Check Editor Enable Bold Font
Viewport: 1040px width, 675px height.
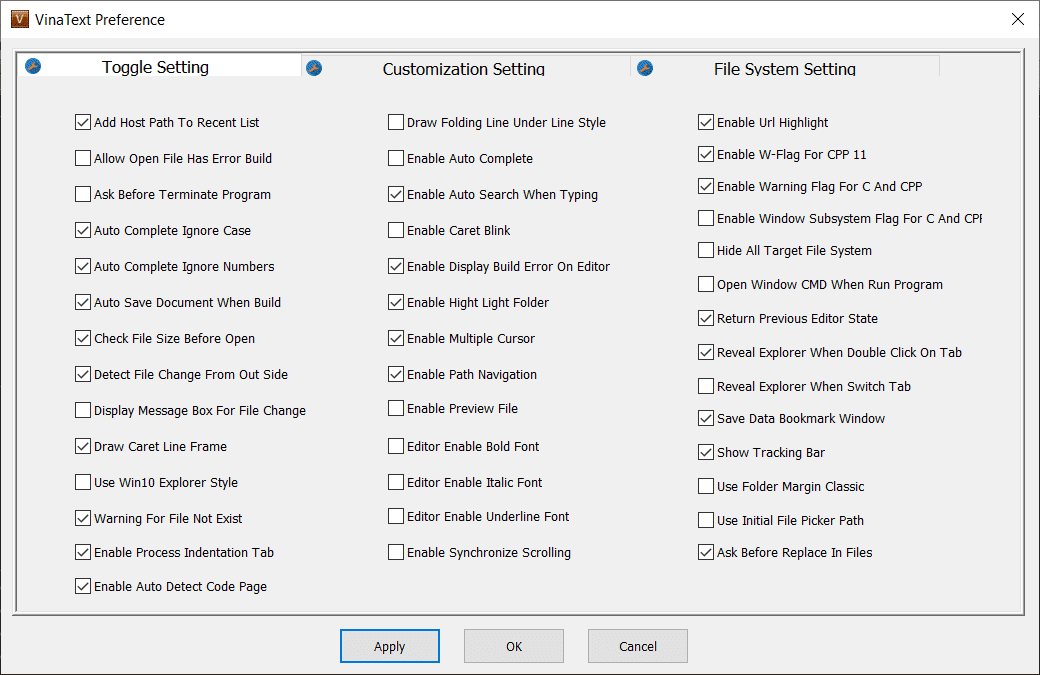coord(396,447)
